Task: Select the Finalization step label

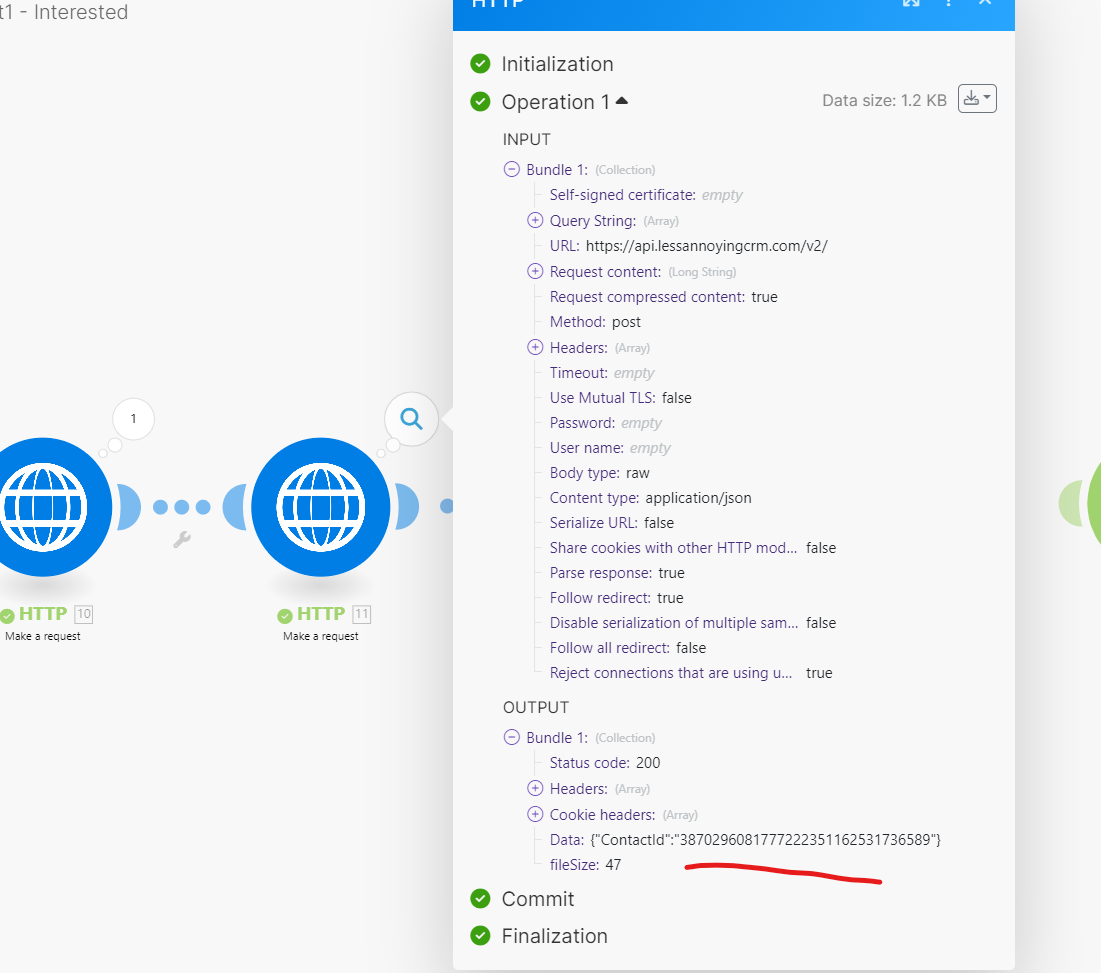Action: coord(555,936)
